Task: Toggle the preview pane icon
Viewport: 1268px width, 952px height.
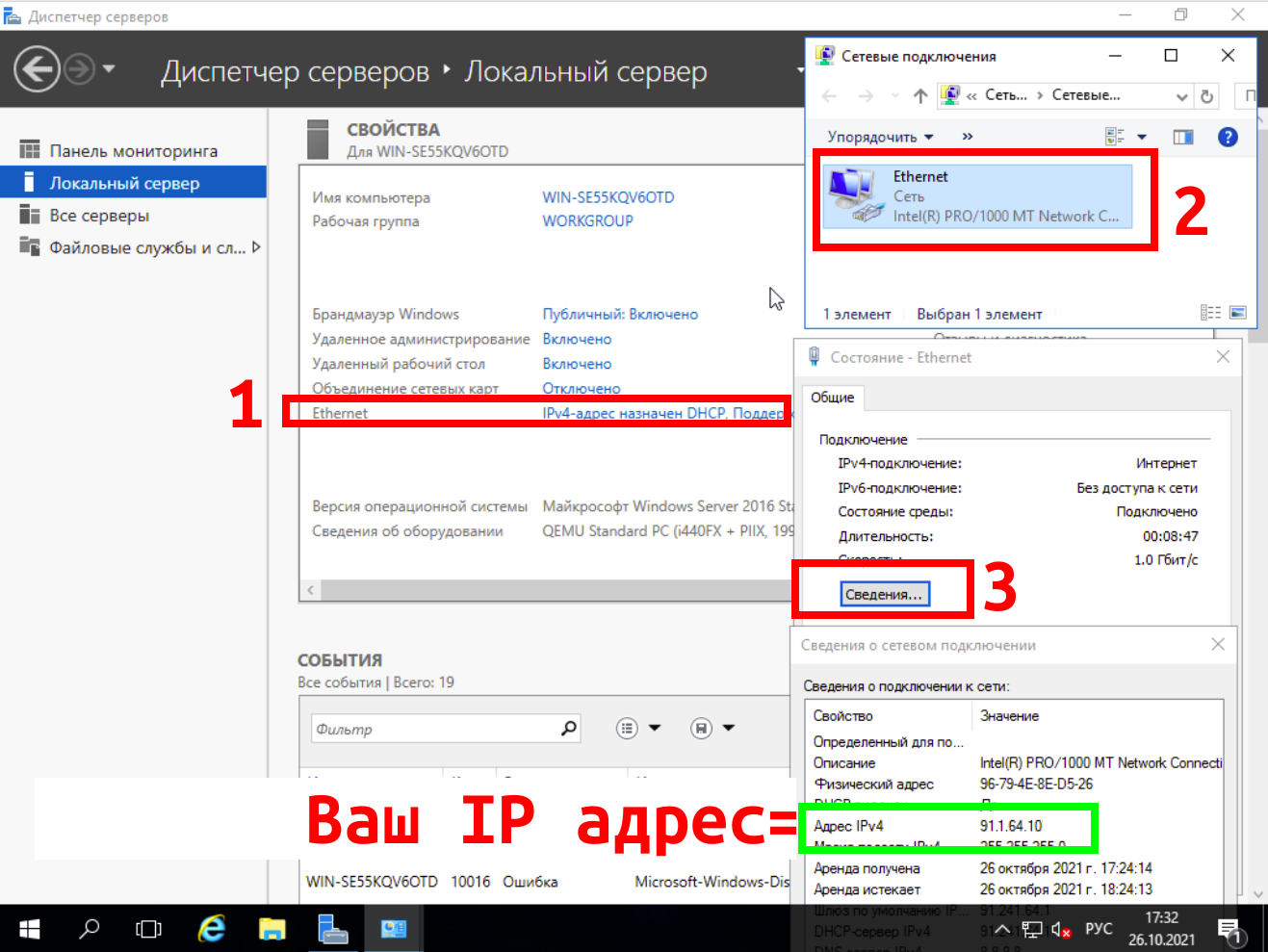Action: [x=1183, y=137]
